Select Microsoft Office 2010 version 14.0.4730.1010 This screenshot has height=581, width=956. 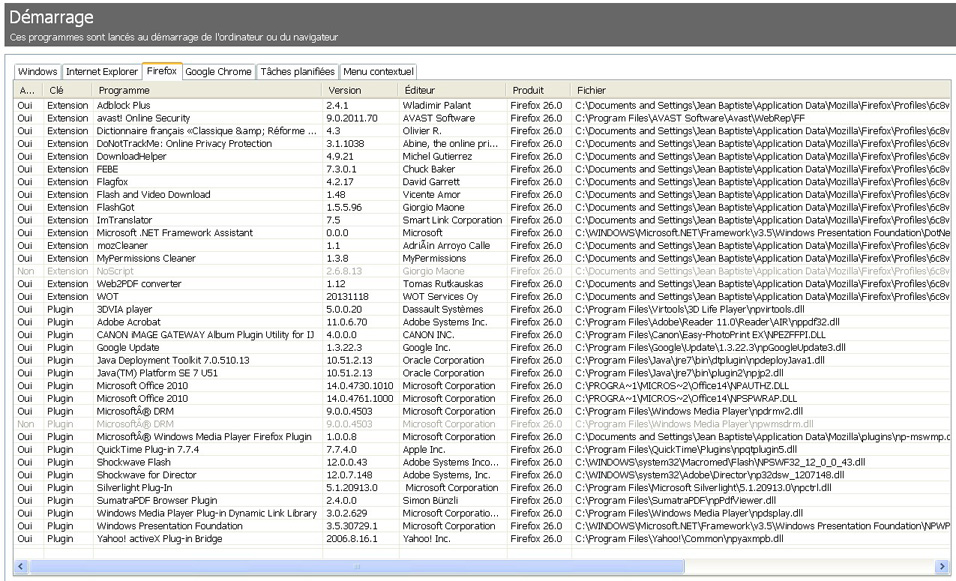(x=482, y=386)
